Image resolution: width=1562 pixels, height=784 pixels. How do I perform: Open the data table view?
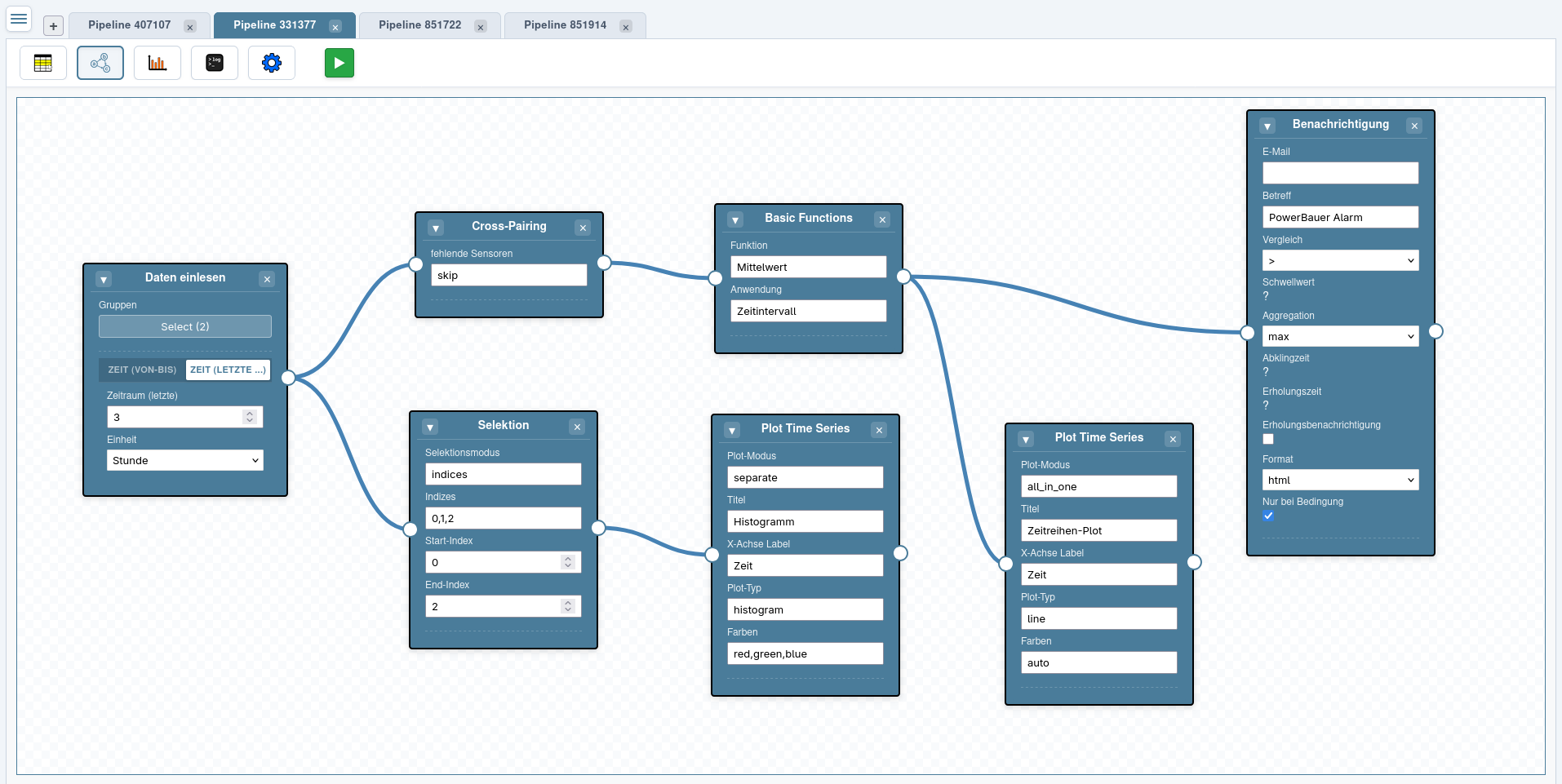43,63
